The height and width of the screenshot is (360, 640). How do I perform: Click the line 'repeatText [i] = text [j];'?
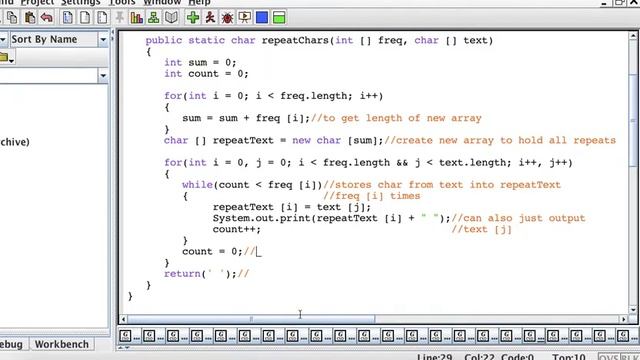point(292,207)
